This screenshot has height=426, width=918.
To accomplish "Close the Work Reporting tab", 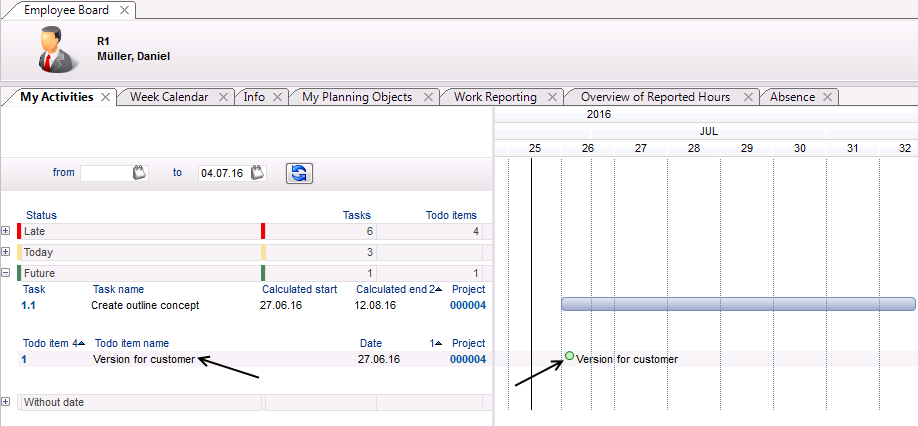I will pos(552,97).
